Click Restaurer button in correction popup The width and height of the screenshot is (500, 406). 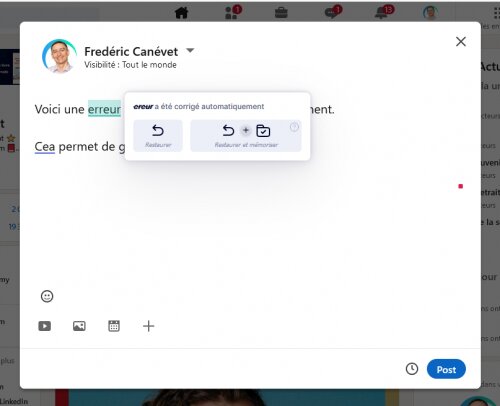(158, 136)
